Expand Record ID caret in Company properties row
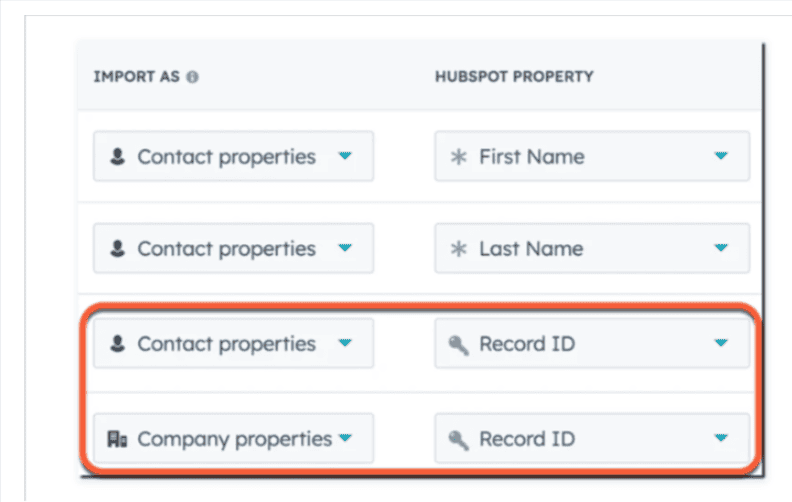Image resolution: width=792 pixels, height=502 pixels. 721,438
